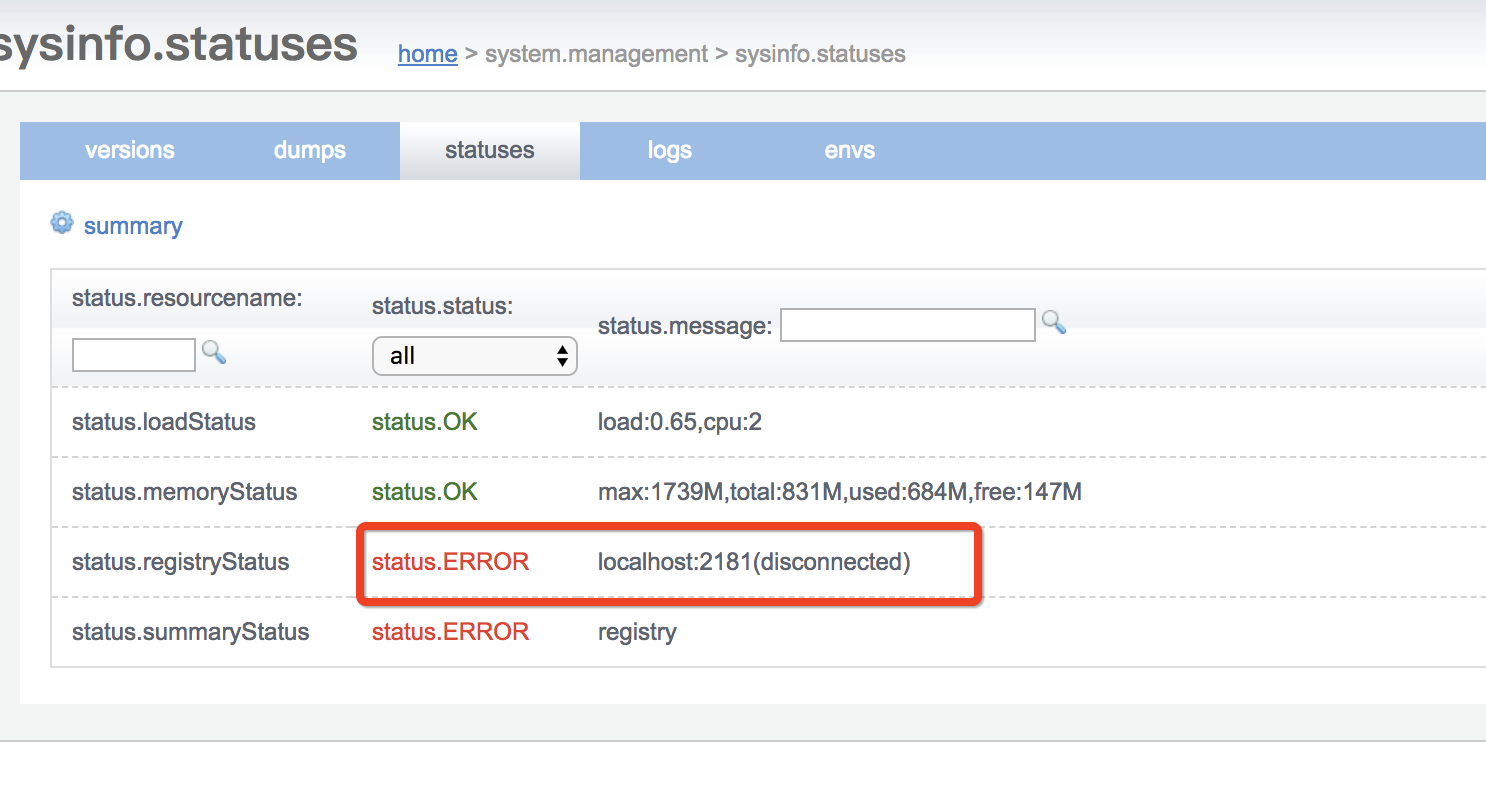The width and height of the screenshot is (1486, 792).
Task: Click the status.message input field
Action: point(907,324)
